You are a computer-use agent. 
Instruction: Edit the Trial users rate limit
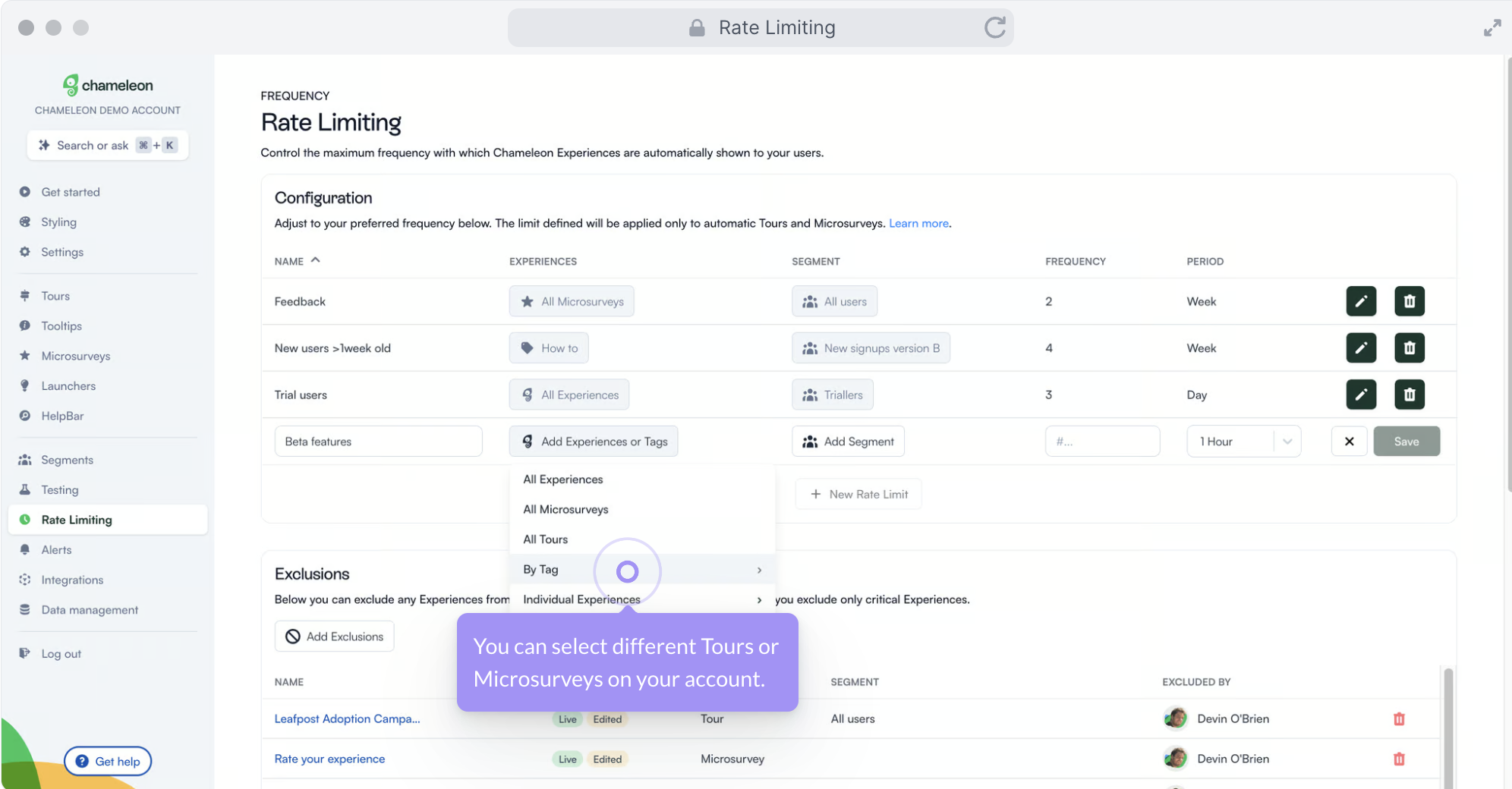point(1361,394)
